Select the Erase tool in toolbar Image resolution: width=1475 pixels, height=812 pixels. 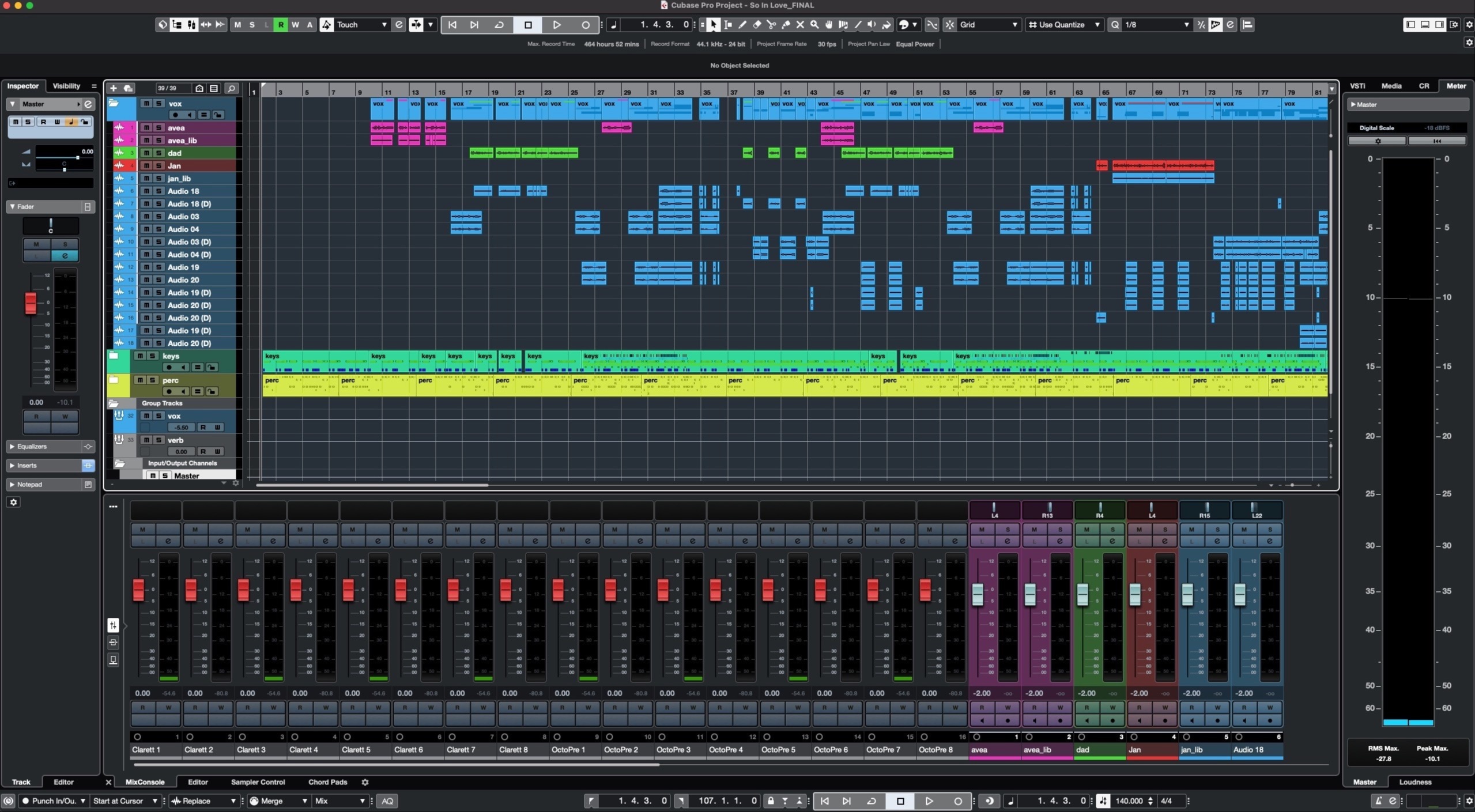tap(757, 25)
